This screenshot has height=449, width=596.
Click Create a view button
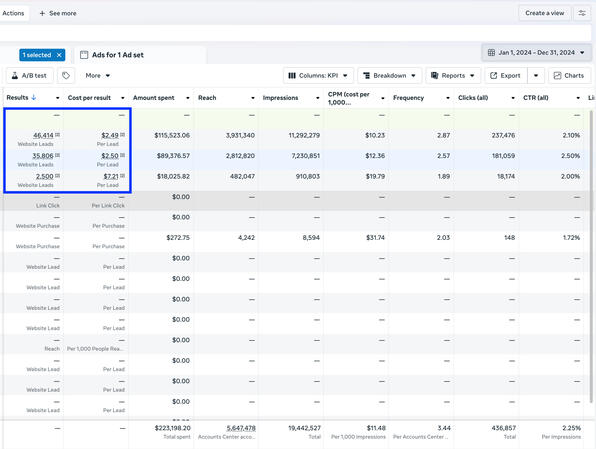point(544,13)
